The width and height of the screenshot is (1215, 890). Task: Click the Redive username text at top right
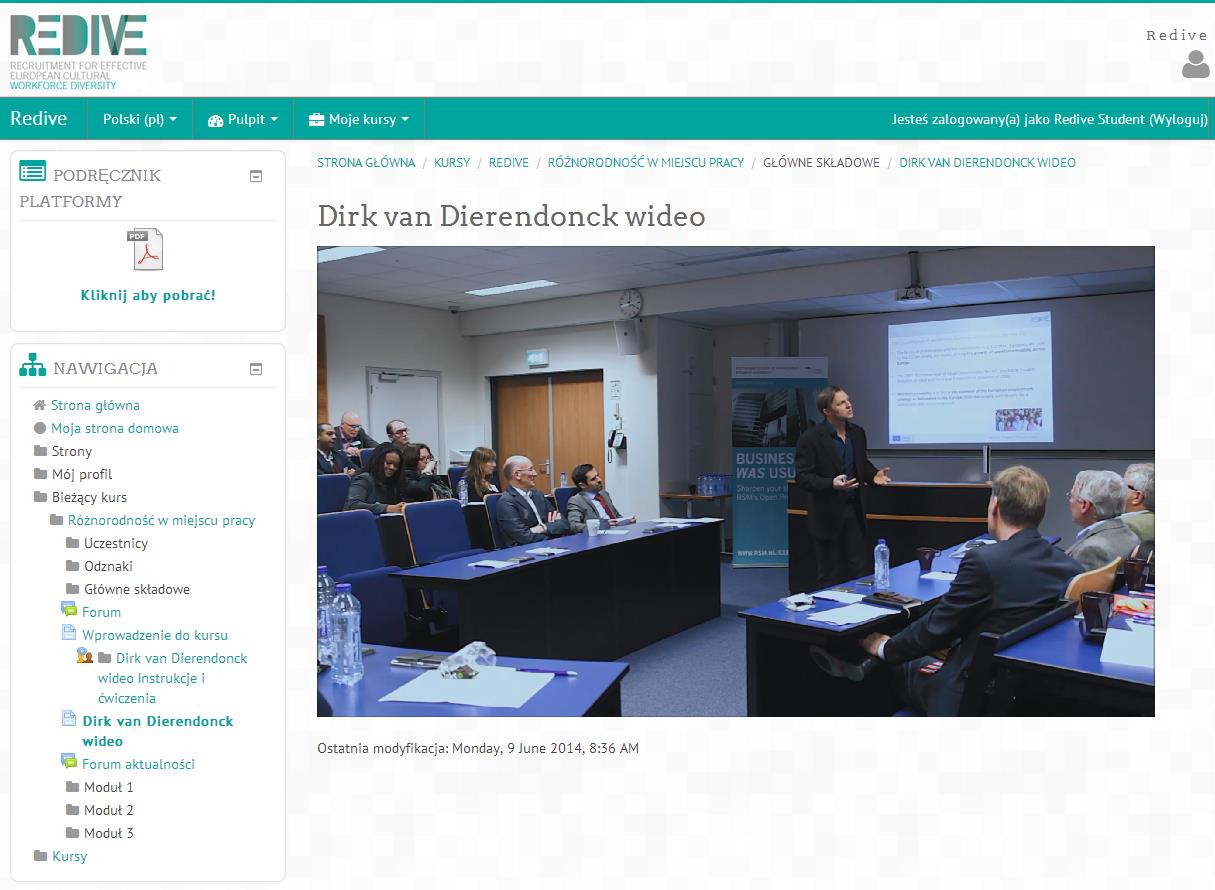pos(1177,35)
